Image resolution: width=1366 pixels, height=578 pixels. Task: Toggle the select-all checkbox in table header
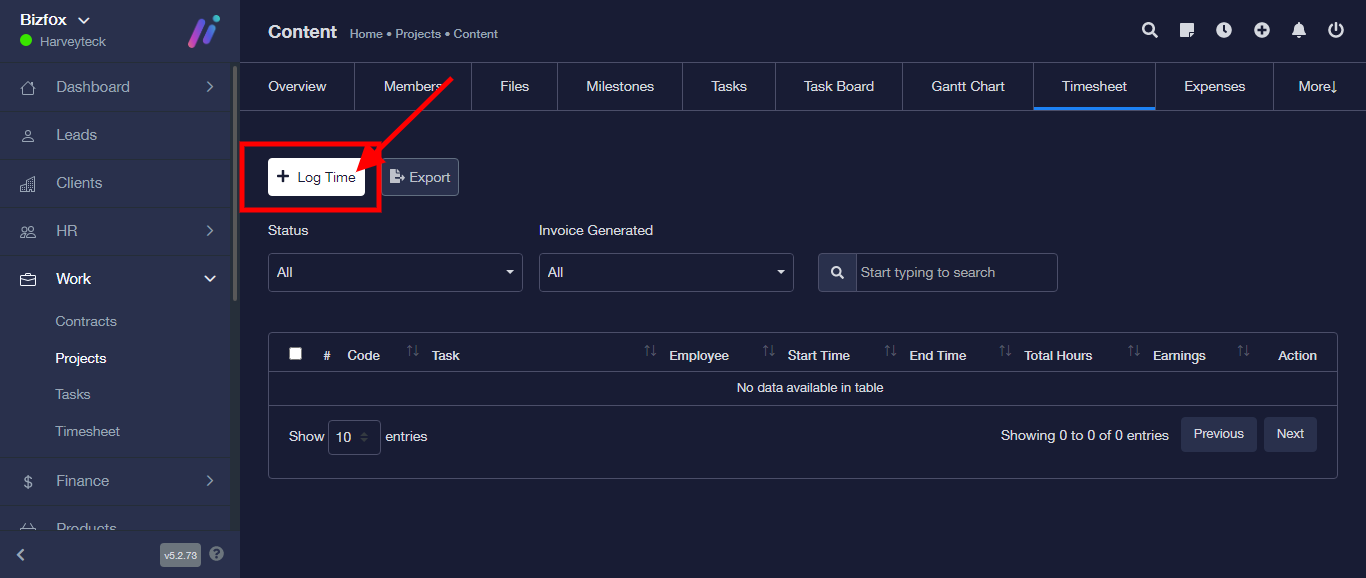295,354
